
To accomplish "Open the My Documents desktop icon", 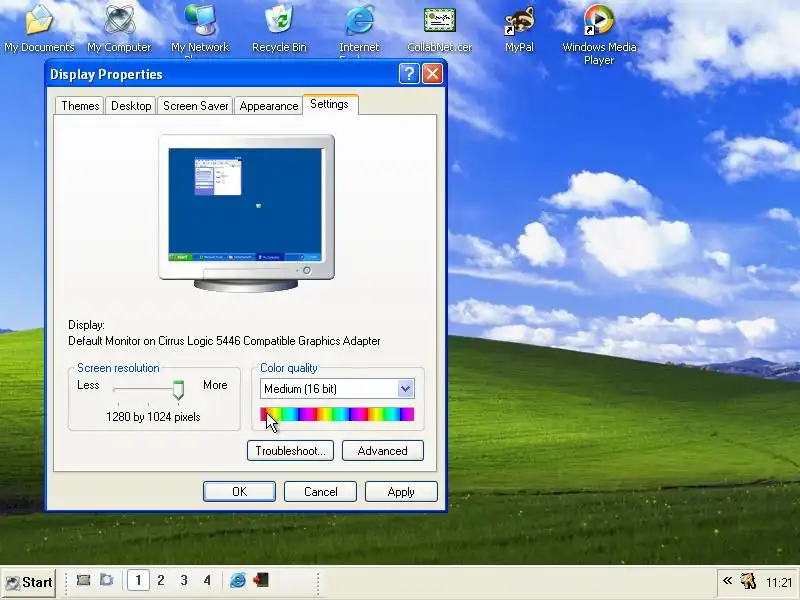I will (x=39, y=28).
